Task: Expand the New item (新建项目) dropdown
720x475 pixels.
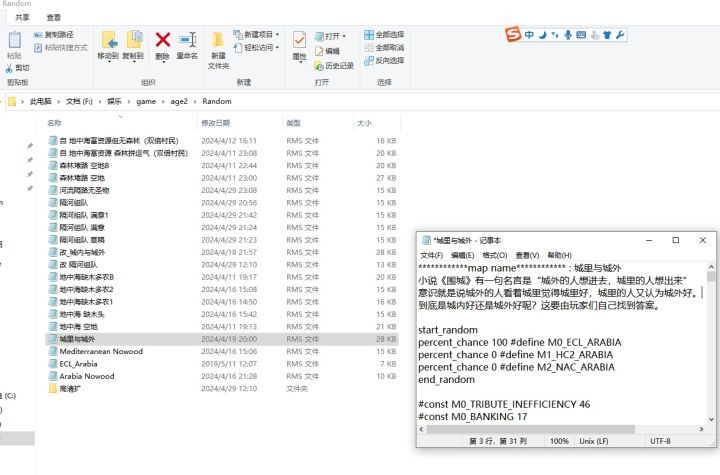Action: [277, 34]
